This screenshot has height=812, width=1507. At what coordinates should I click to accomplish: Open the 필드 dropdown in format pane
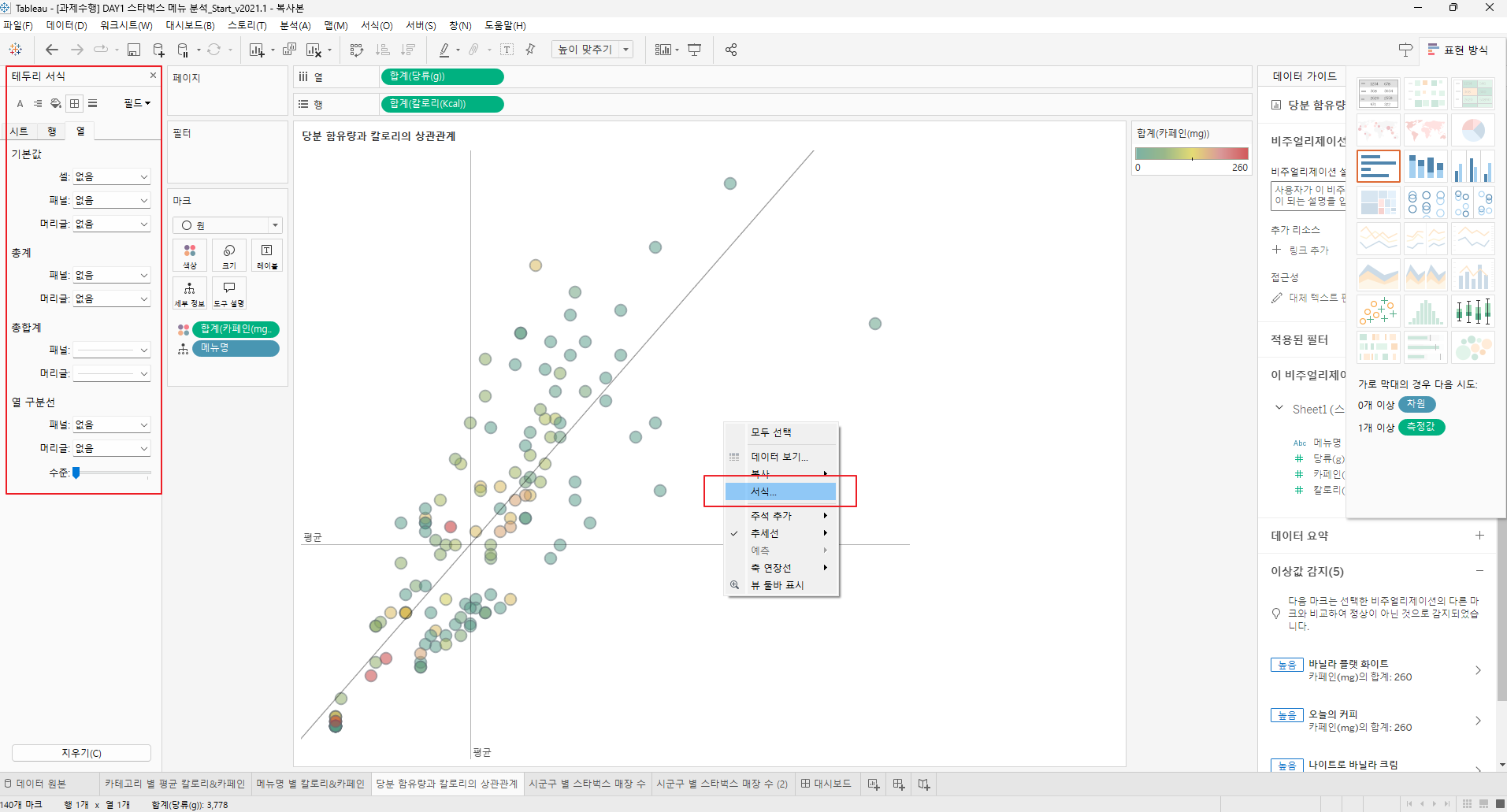(x=137, y=103)
